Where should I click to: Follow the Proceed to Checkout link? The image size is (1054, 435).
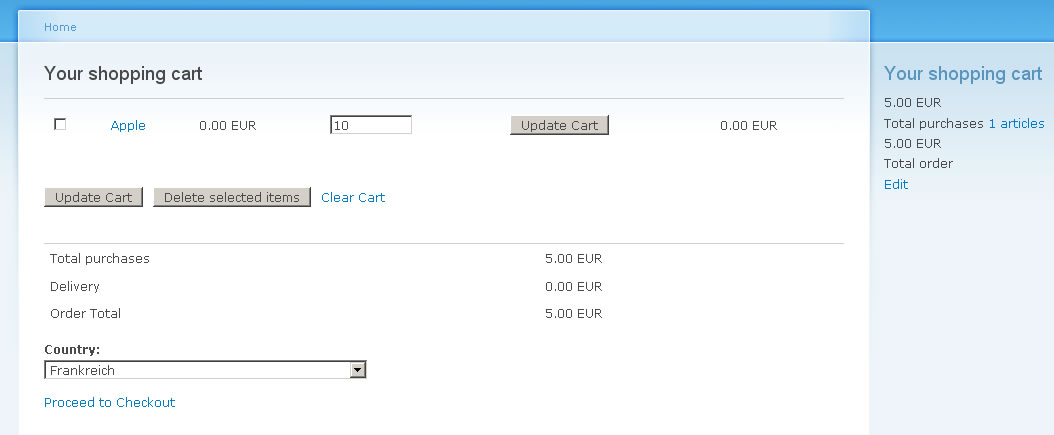pos(110,402)
